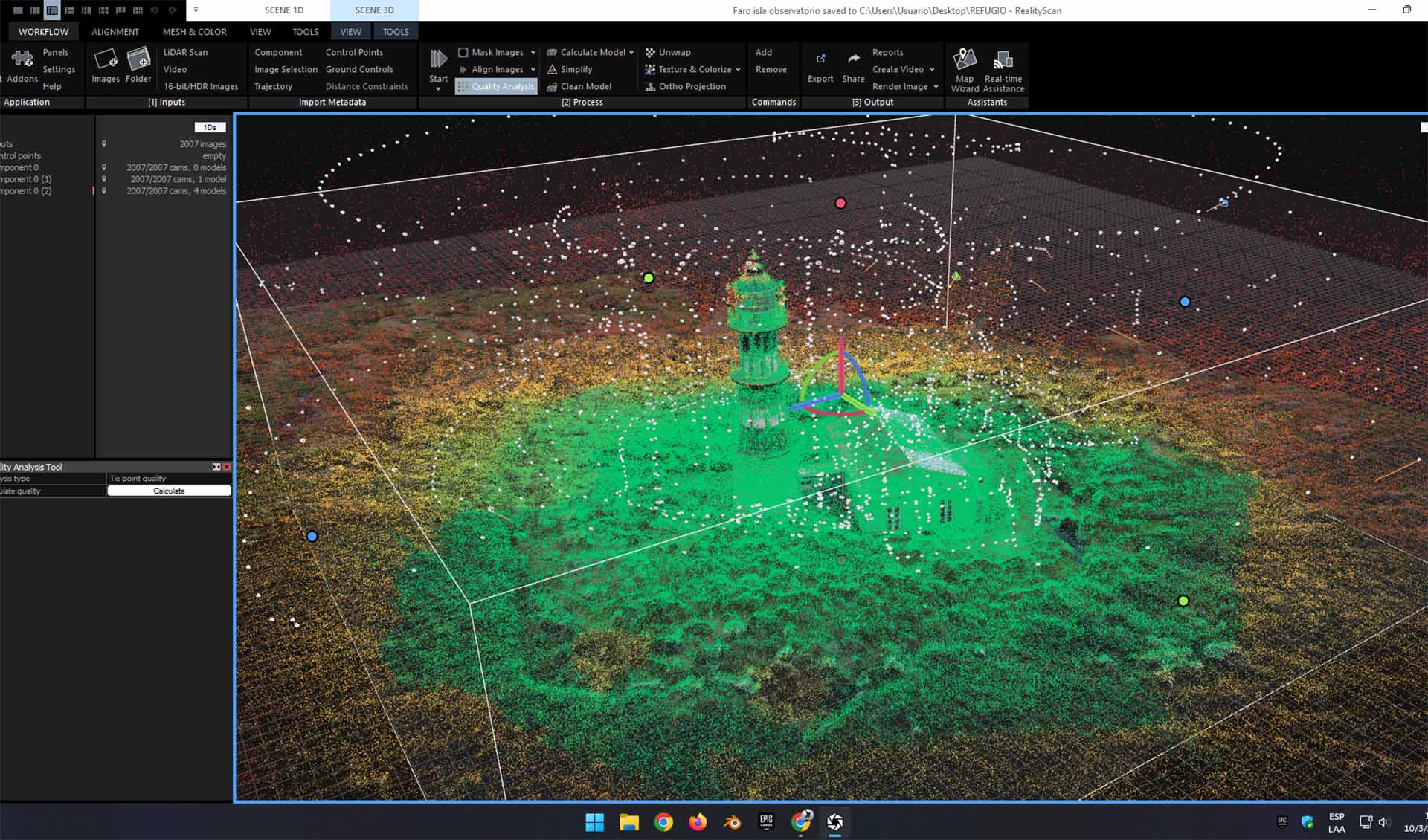Click the red control point marker
The height and width of the screenshot is (840, 1428).
(840, 203)
